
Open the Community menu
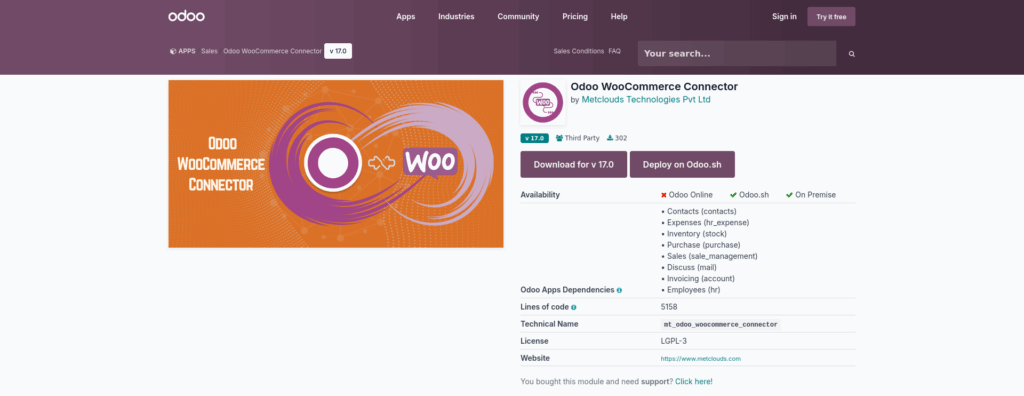(x=519, y=16)
